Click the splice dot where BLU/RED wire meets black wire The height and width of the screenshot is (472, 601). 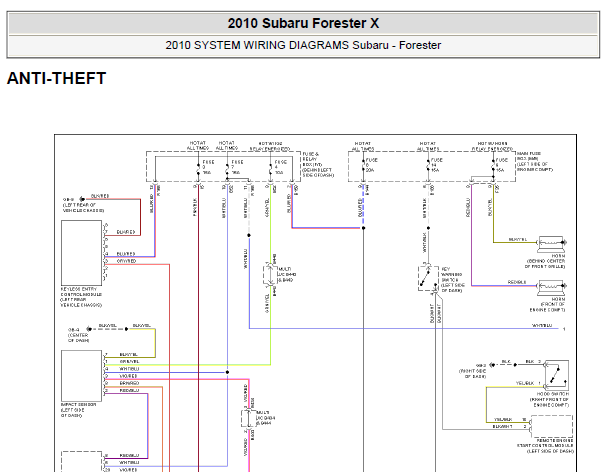(363, 228)
